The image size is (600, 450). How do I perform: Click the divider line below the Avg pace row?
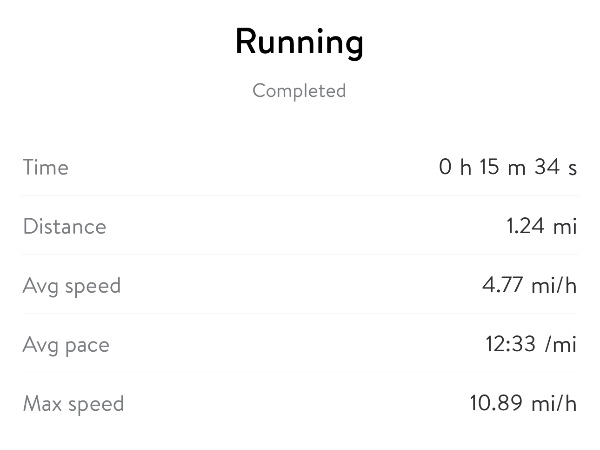click(x=300, y=373)
